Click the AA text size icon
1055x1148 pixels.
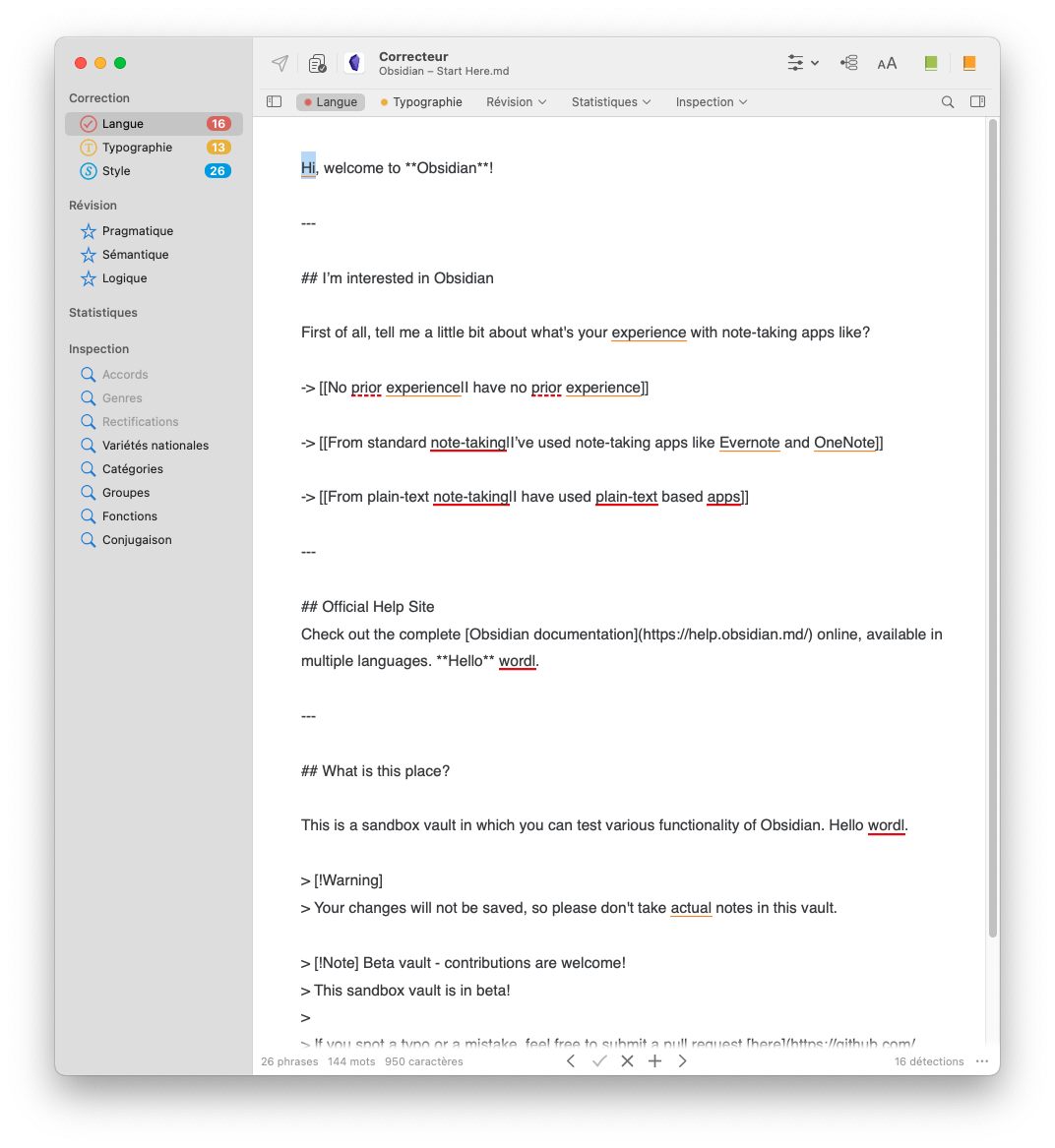[x=888, y=64]
